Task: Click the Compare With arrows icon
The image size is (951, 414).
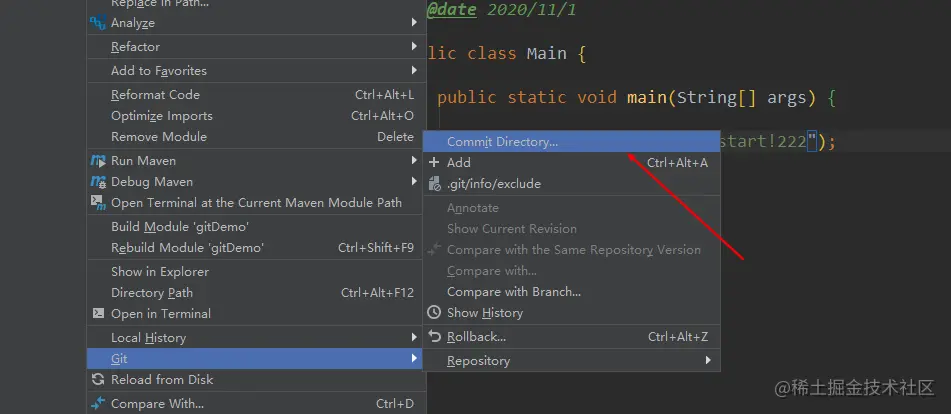Action: click(x=98, y=404)
